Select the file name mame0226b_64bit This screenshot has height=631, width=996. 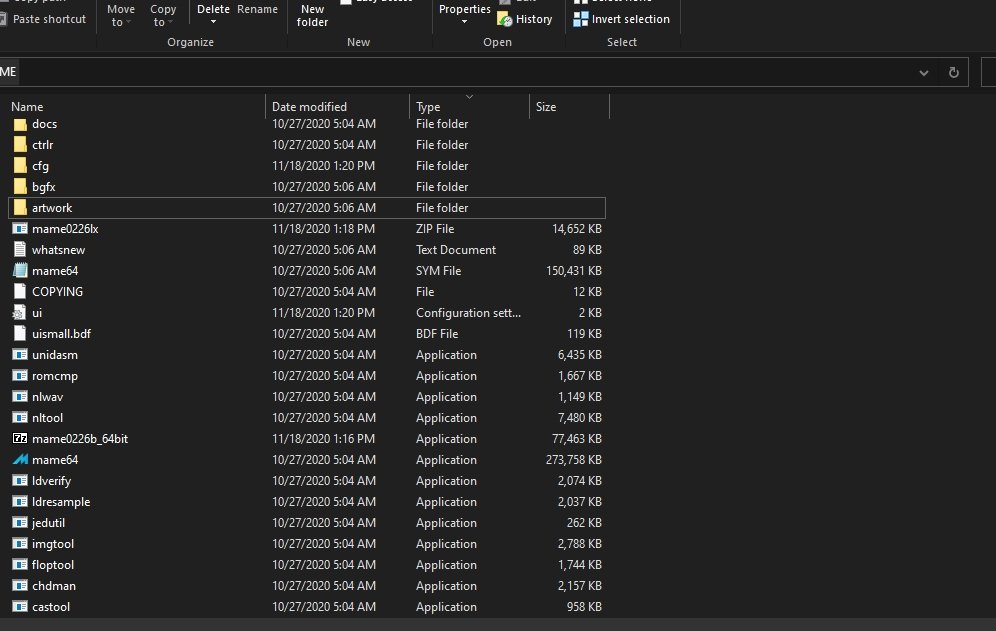click(80, 438)
